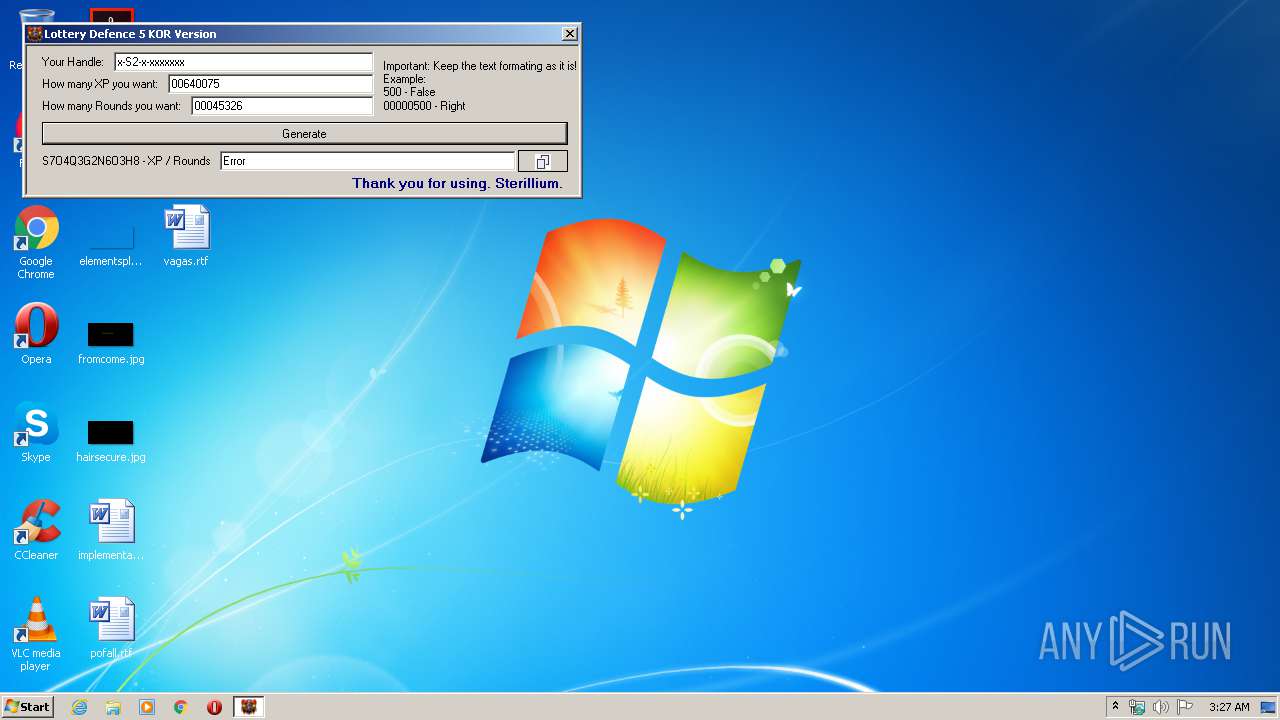Open Windows Media Player taskbar icon
This screenshot has width=1280, height=720.
tap(147, 707)
